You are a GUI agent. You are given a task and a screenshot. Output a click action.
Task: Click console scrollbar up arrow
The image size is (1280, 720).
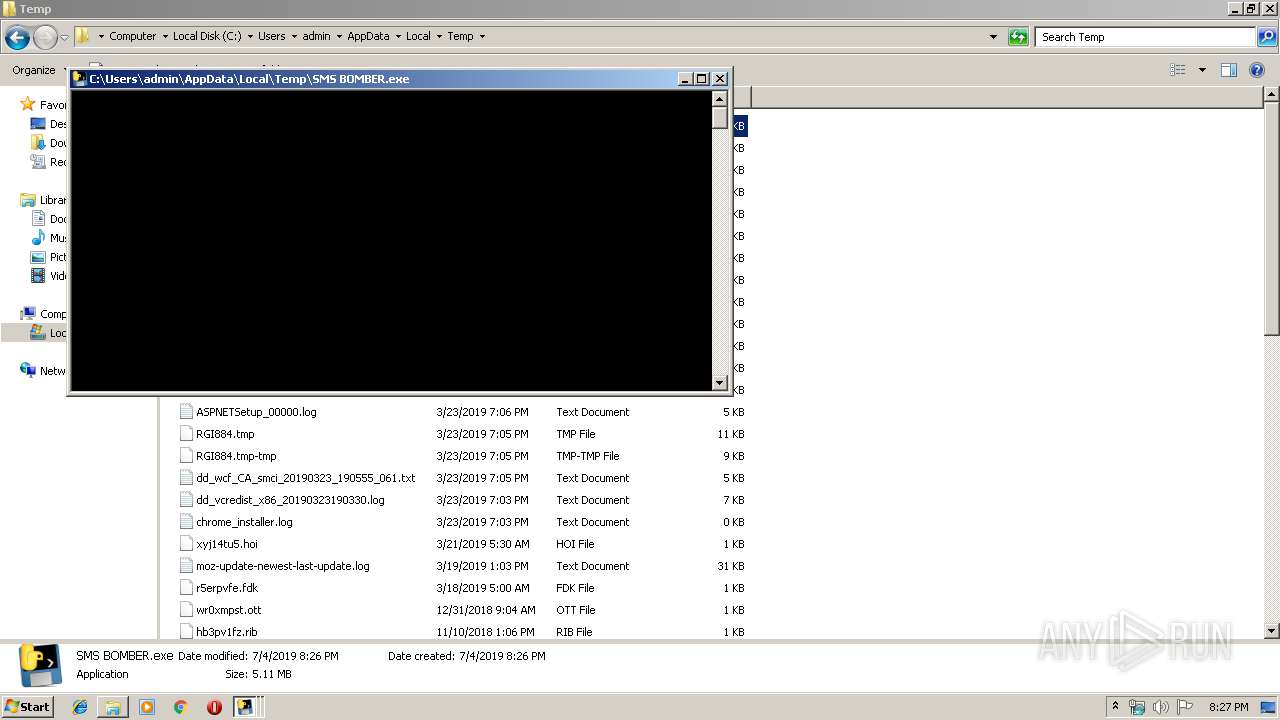click(x=719, y=98)
